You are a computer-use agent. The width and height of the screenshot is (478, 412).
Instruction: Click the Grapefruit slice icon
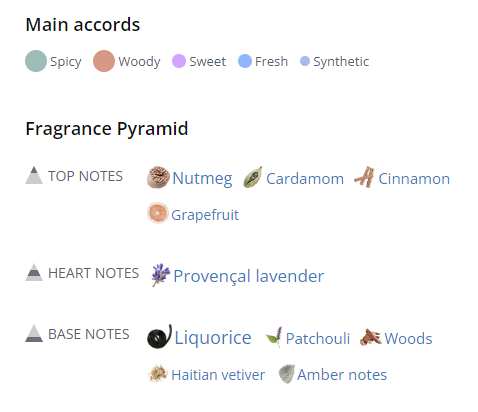point(158,213)
